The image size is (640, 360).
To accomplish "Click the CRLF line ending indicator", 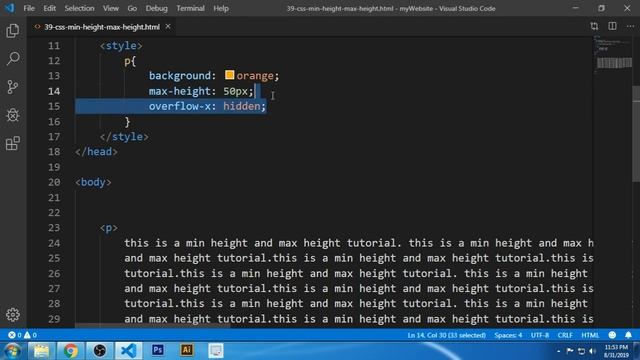I will 565,335.
